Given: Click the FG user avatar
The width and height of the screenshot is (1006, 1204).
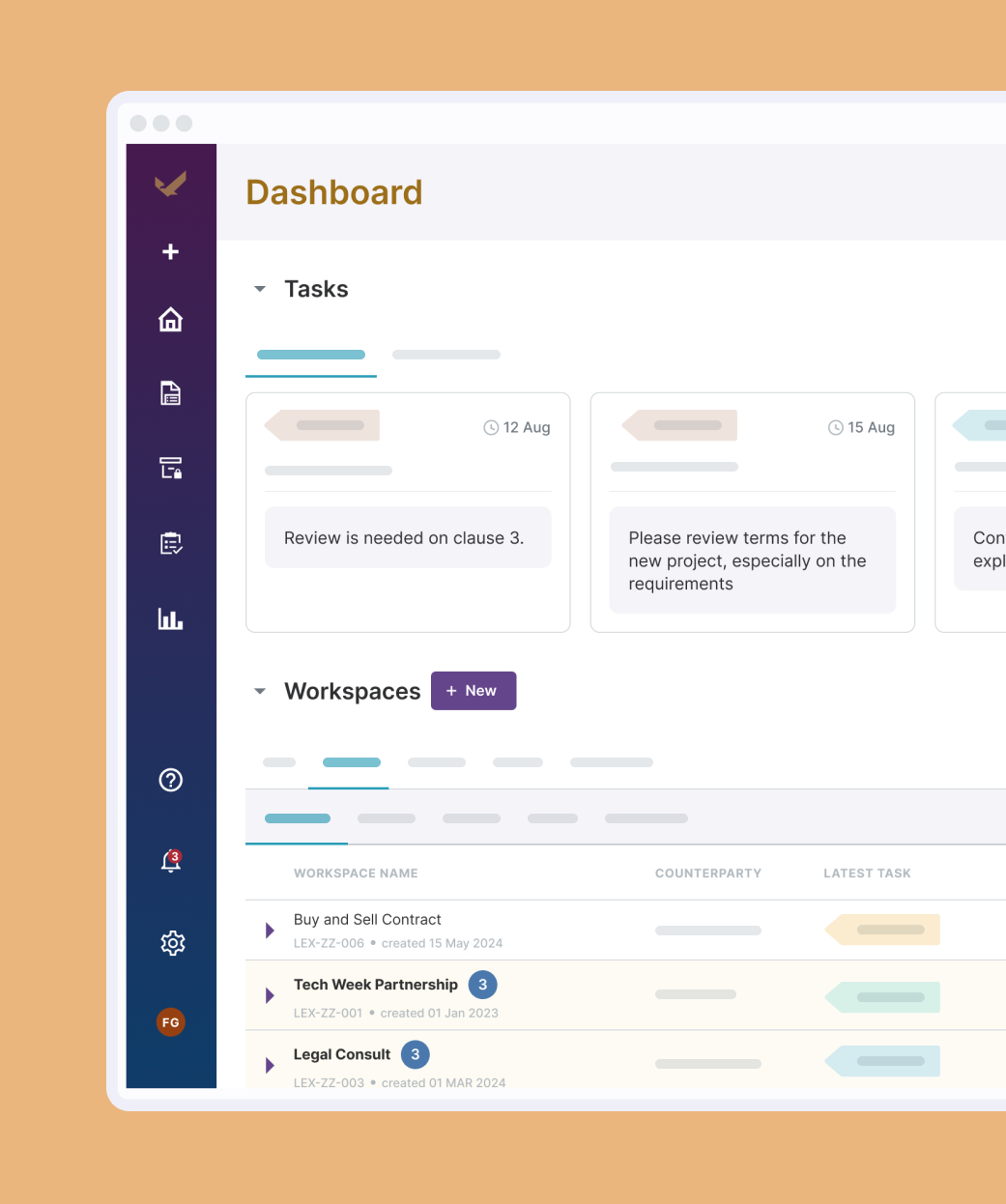Looking at the screenshot, I should tap(171, 1022).
